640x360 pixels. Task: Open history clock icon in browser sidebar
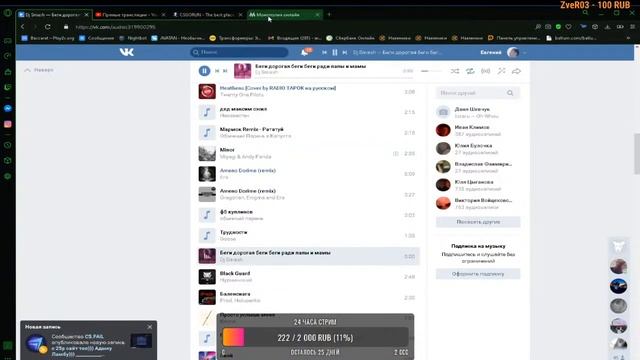click(x=8, y=145)
